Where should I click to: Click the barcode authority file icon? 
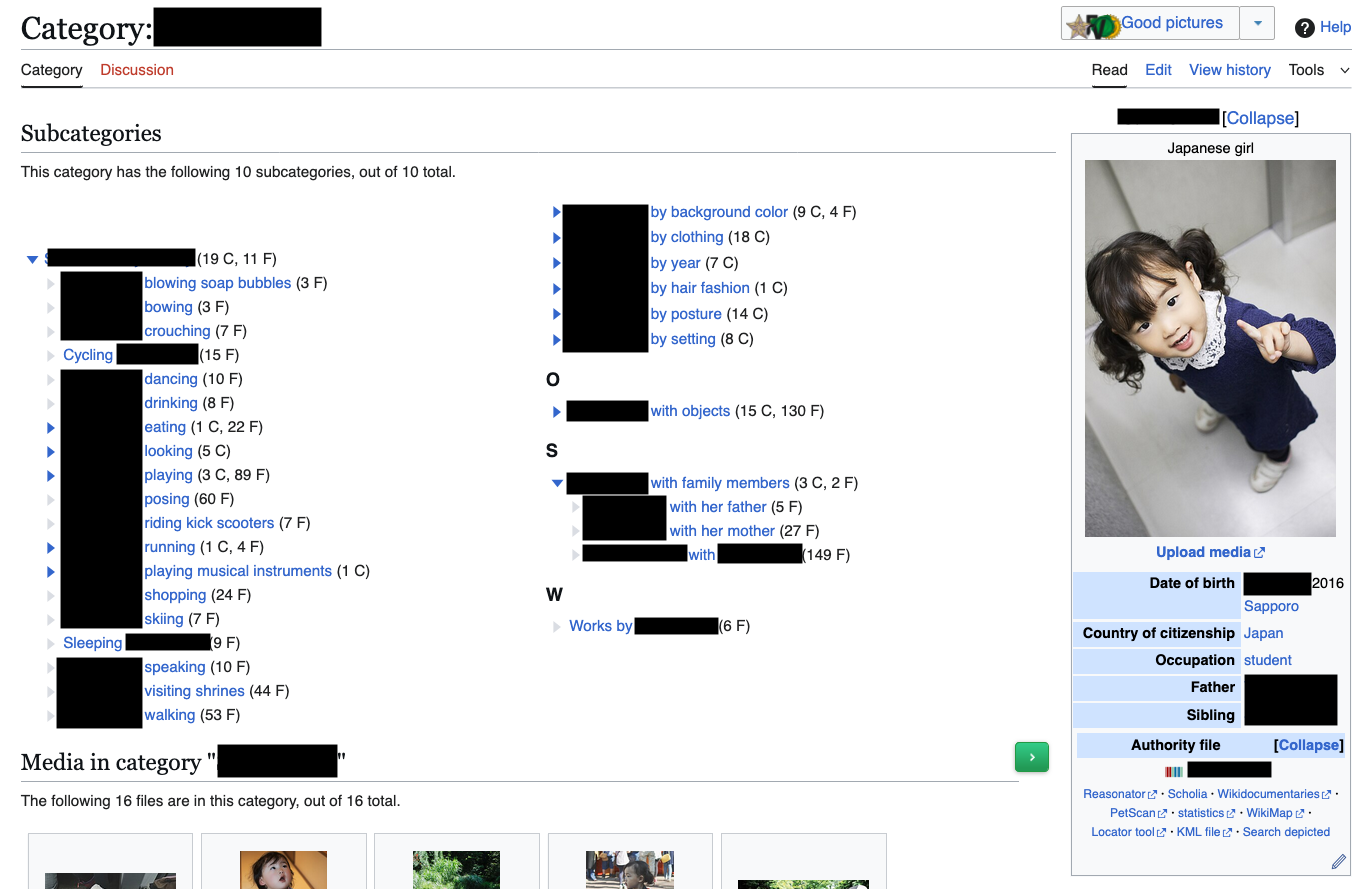coord(1174,771)
